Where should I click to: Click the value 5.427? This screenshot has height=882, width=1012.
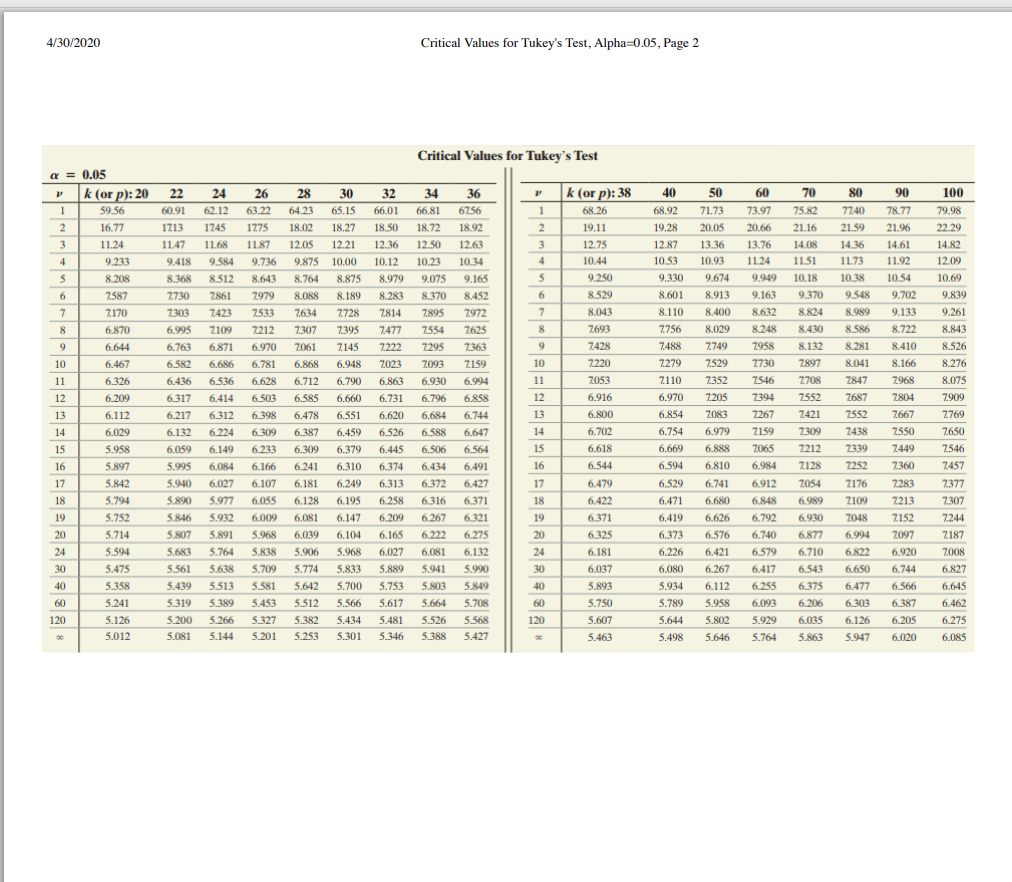(x=476, y=637)
